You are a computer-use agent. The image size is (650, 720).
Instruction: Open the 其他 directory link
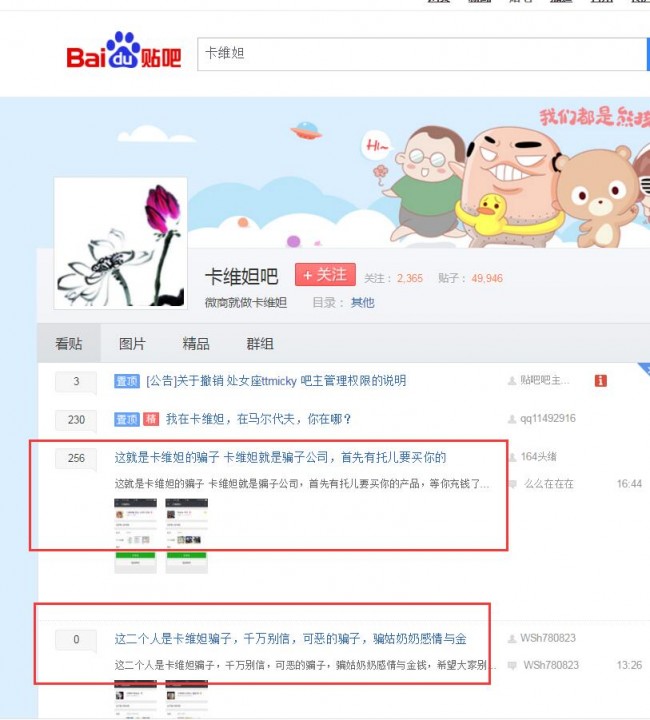[x=362, y=303]
